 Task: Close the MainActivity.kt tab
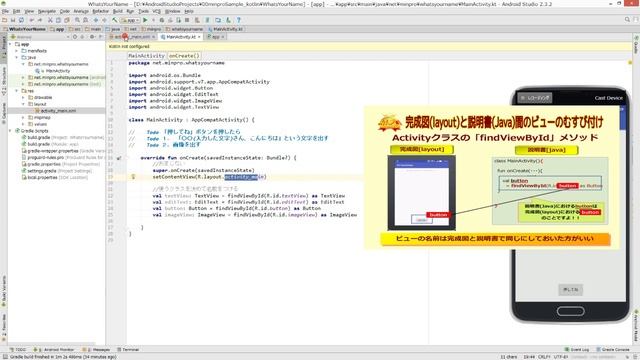click(199, 37)
